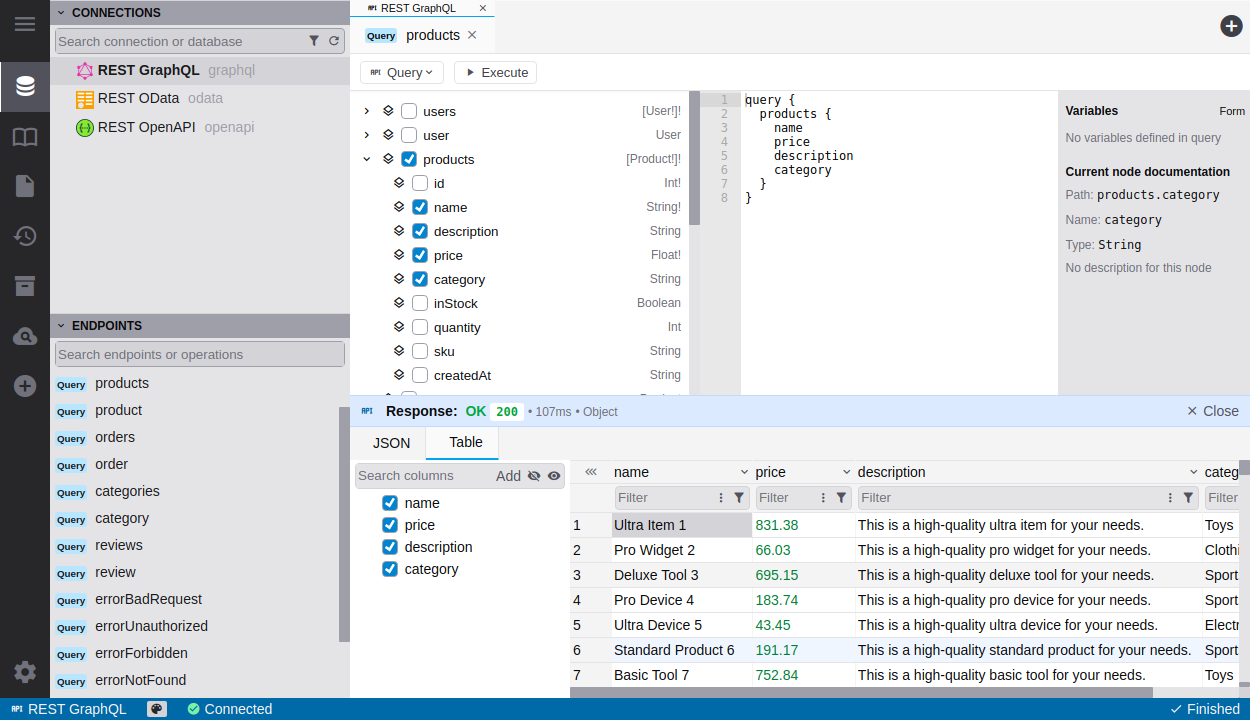The height and width of the screenshot is (720, 1250).
Task: Show all columns with the eye icon
Action: 554,475
